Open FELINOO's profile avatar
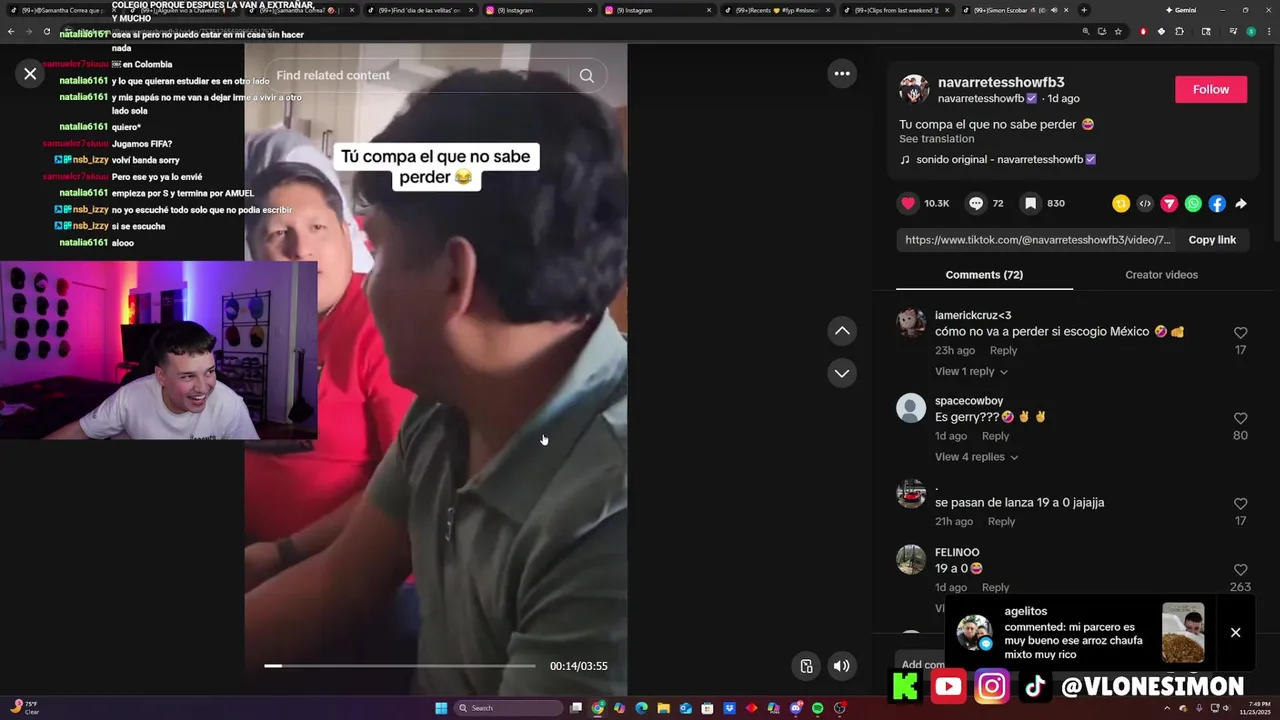Viewport: 1280px width, 720px height. pos(911,559)
